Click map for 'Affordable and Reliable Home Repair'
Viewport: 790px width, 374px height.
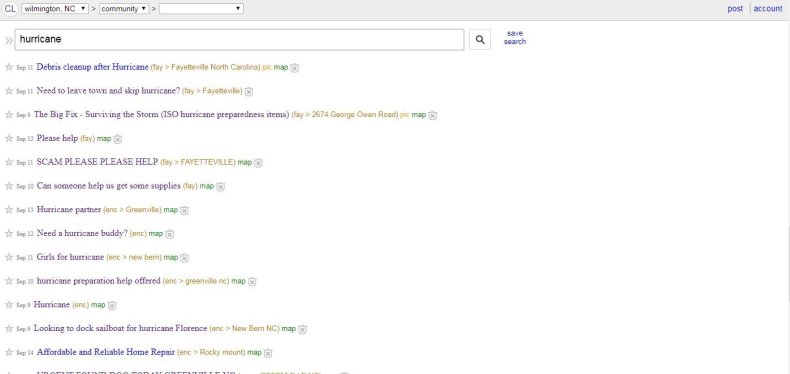tap(254, 352)
